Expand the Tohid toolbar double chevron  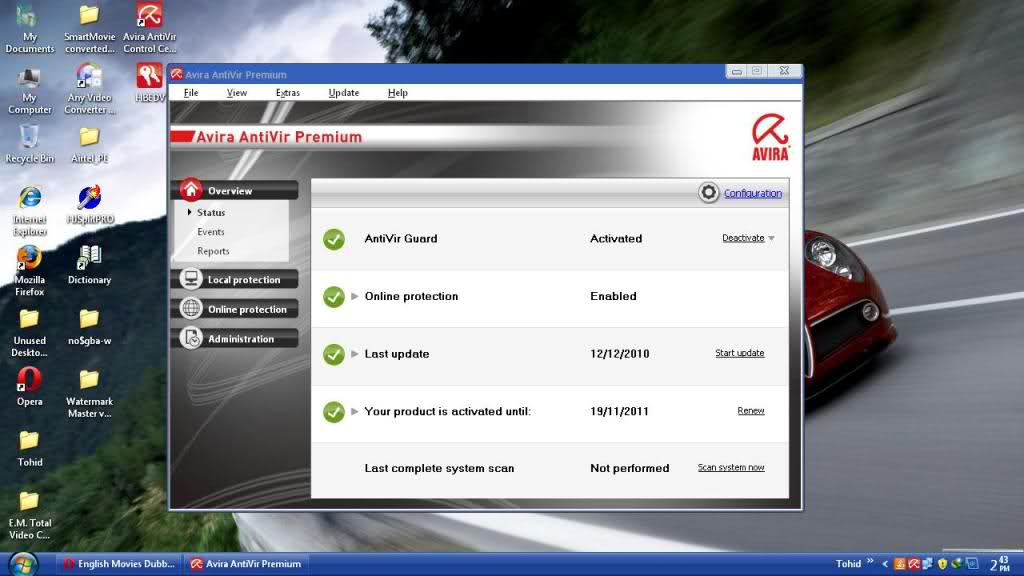[x=870, y=560]
